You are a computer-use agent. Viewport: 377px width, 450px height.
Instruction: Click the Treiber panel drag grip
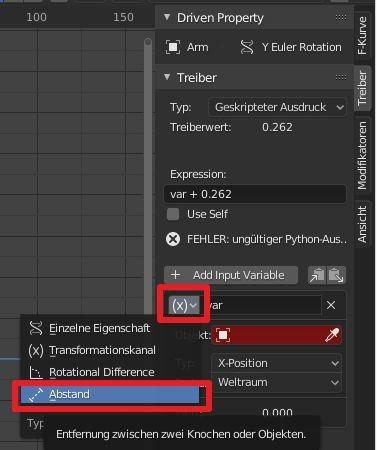click(341, 77)
